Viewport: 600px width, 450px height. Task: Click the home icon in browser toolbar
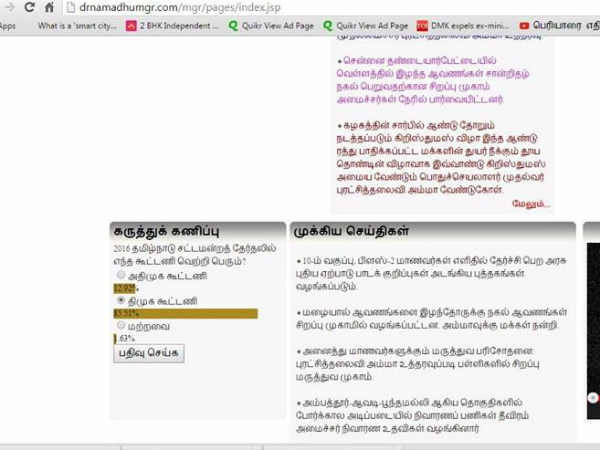tap(52, 7)
